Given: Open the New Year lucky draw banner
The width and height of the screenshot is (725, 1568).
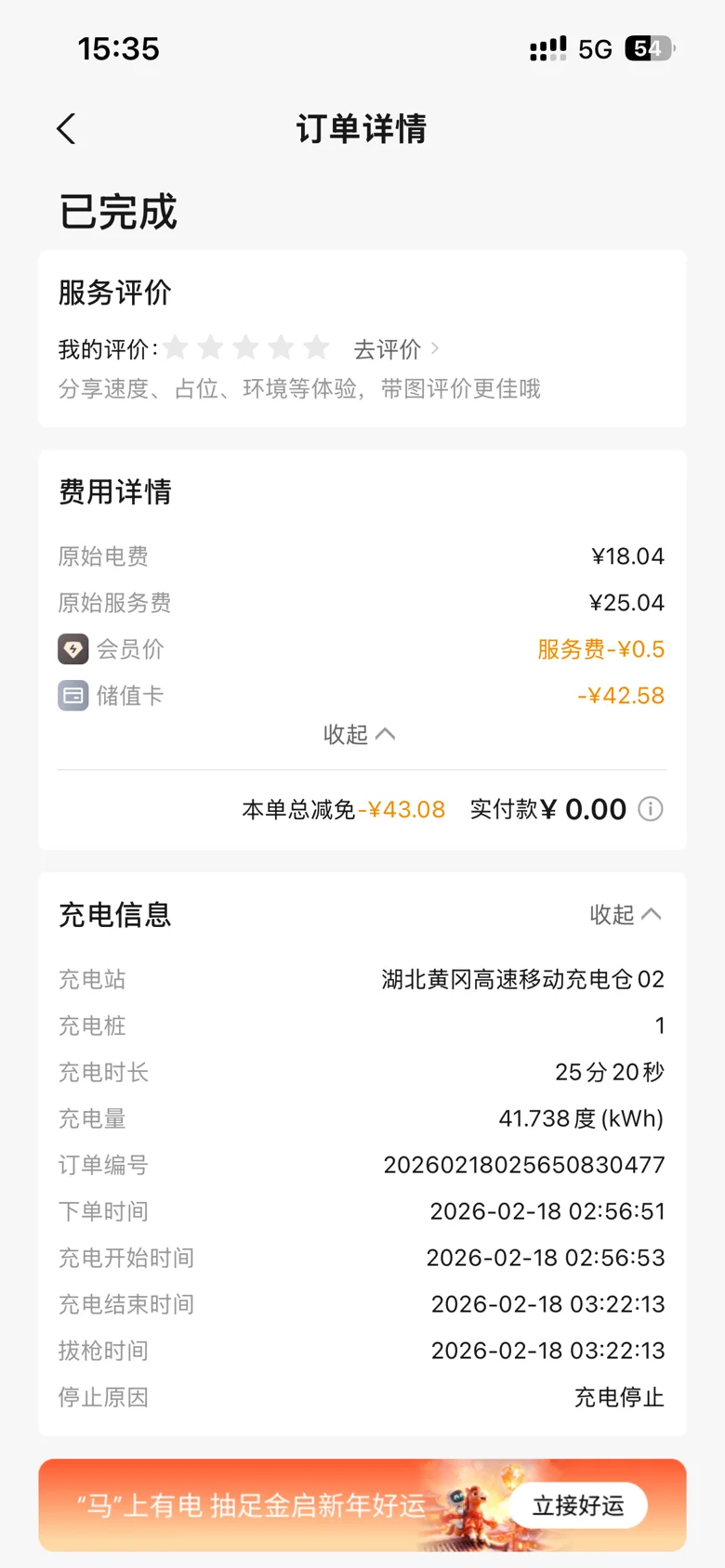Looking at the screenshot, I should [251, 1506].
